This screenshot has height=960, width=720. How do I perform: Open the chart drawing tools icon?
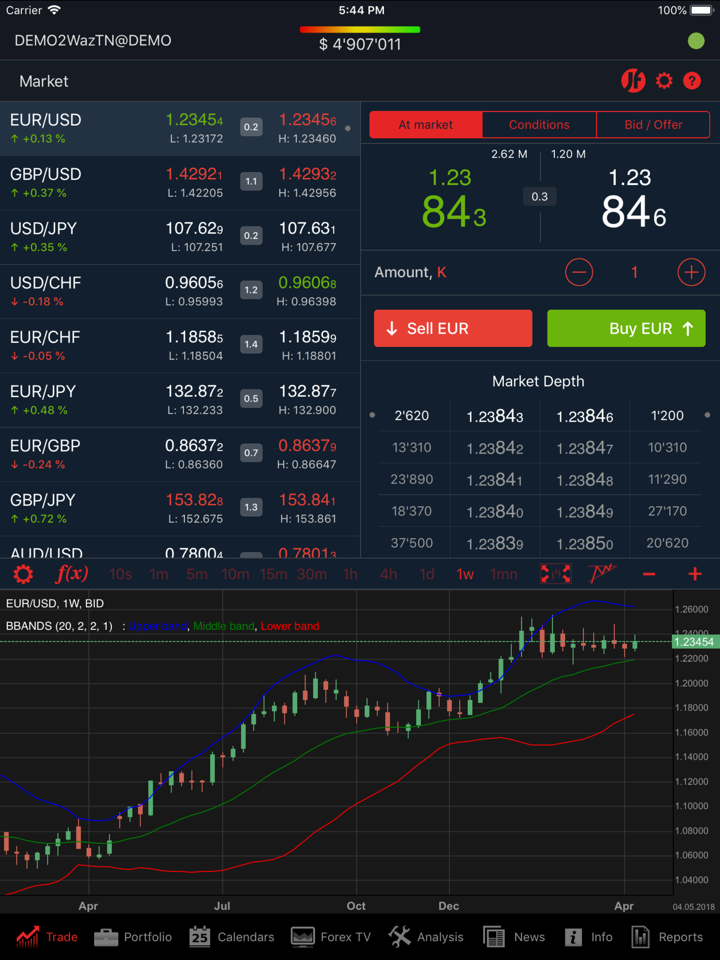602,574
